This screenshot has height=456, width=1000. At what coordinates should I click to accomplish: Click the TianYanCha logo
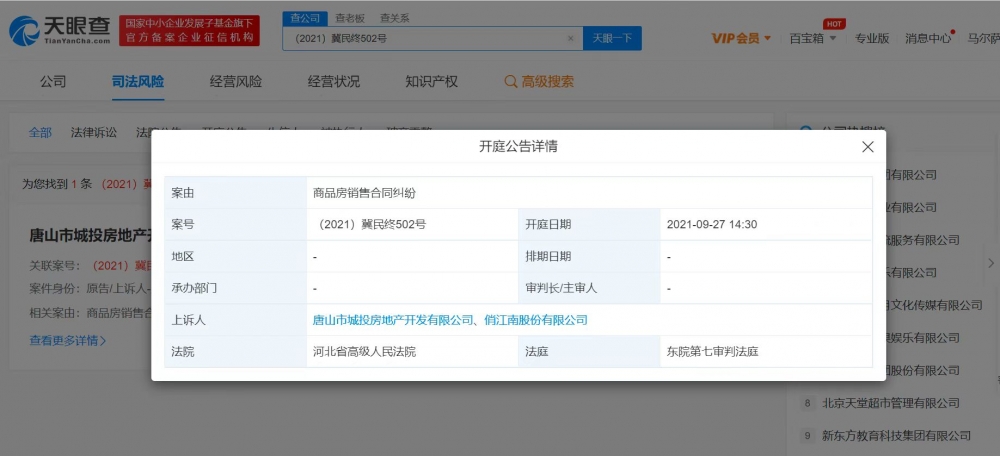tap(60, 31)
